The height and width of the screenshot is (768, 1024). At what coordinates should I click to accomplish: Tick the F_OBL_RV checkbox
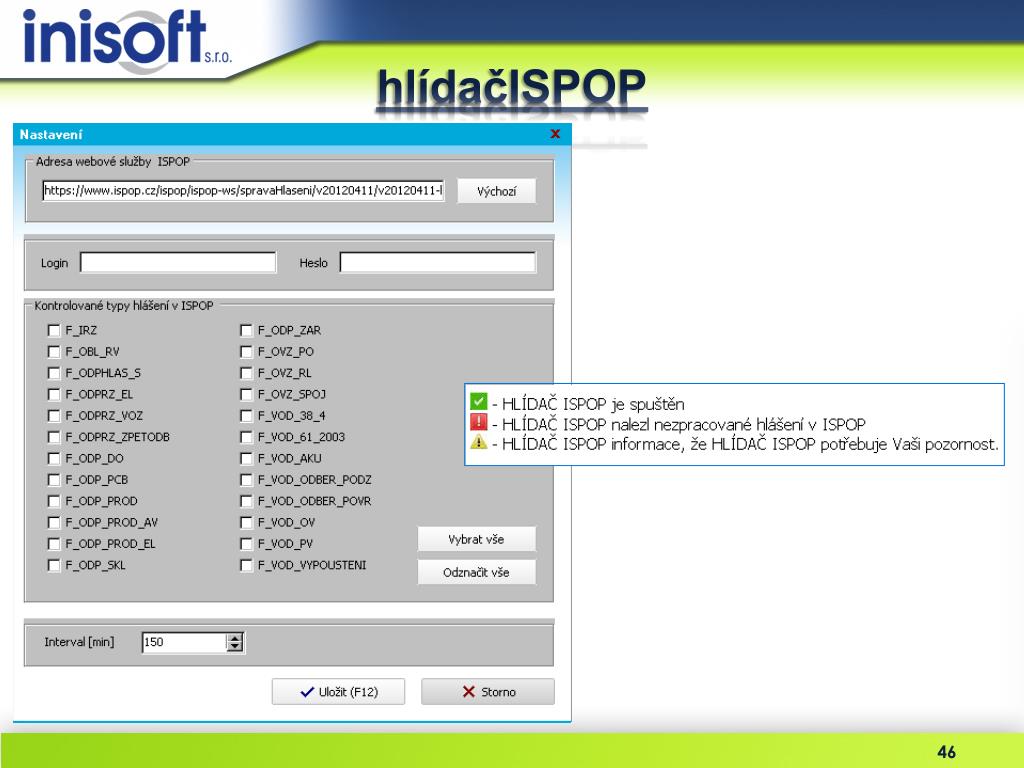pyautogui.click(x=54, y=352)
